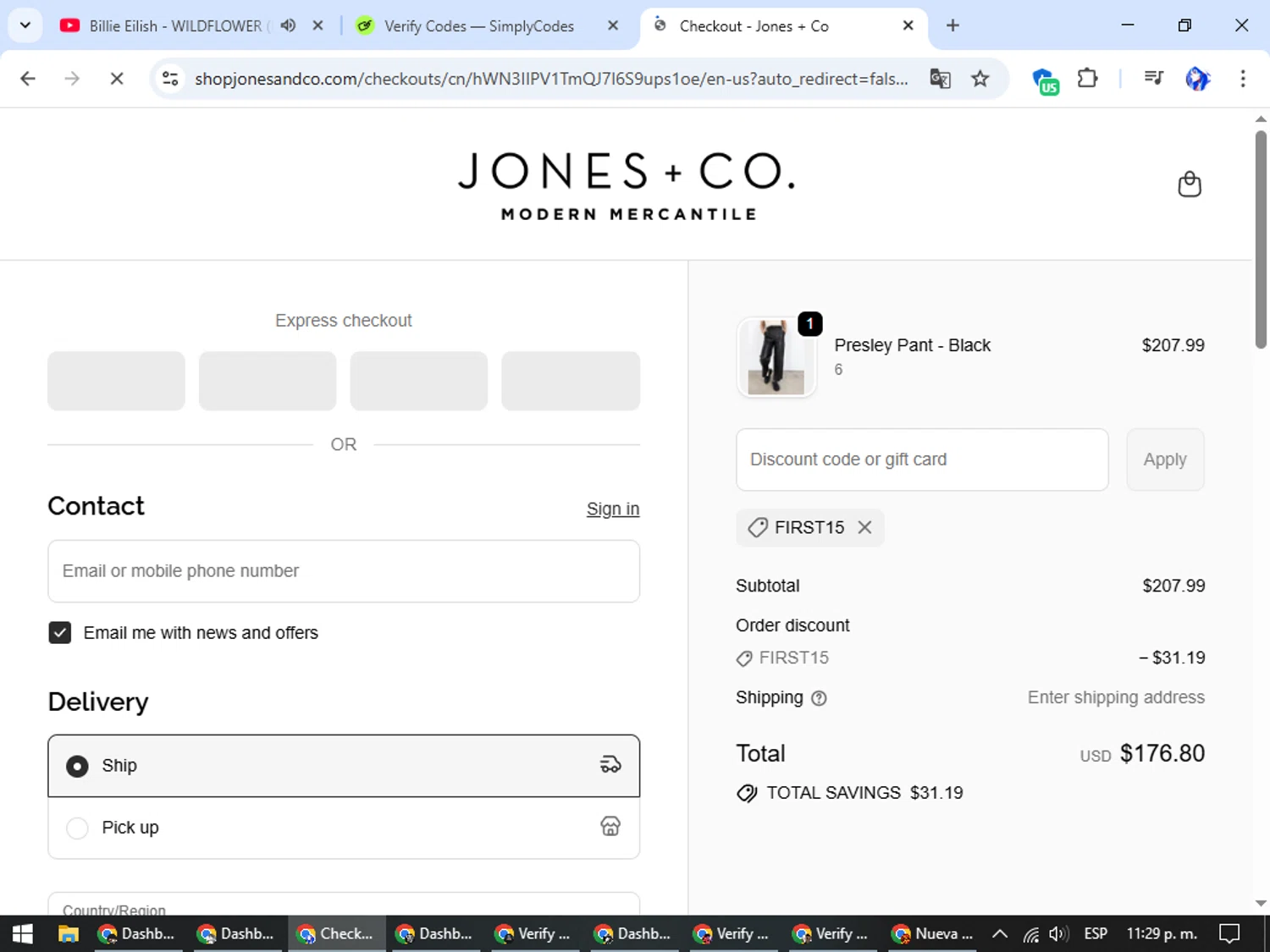This screenshot has width=1270, height=952.
Task: Focus the Discount code or gift card field
Action: click(922, 459)
